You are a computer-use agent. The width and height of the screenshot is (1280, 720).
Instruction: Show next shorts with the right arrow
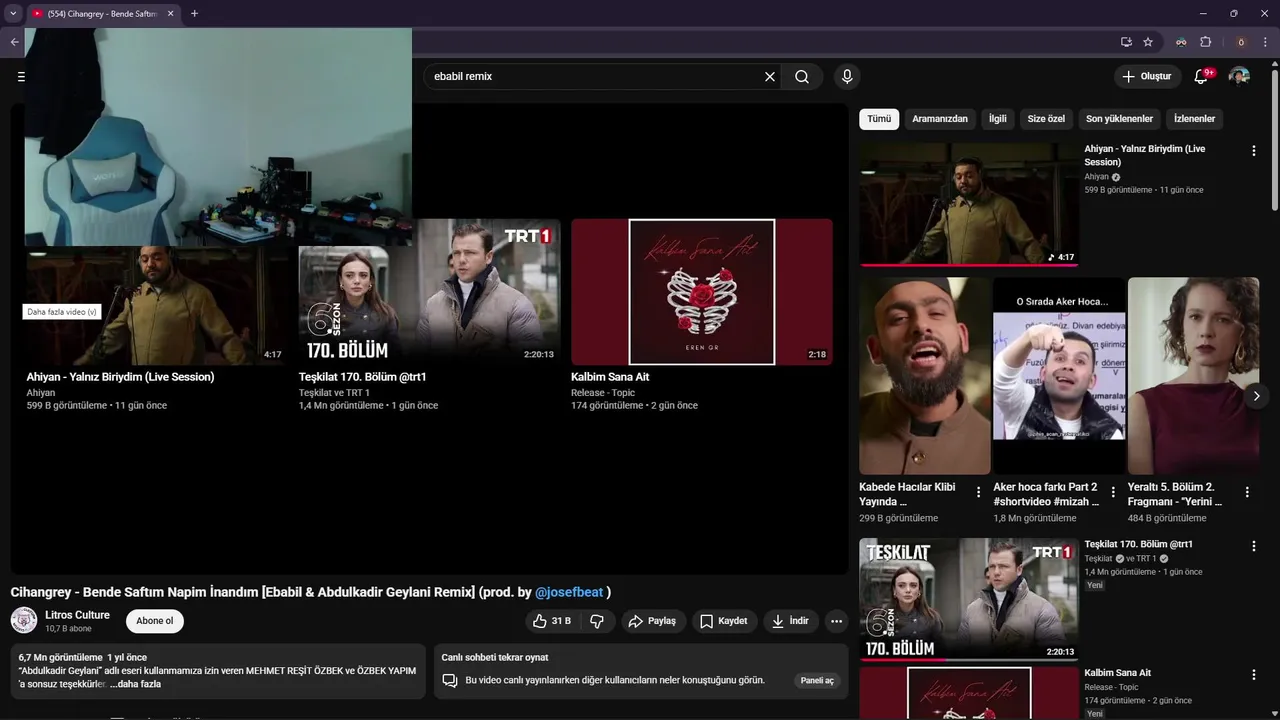(x=1256, y=396)
